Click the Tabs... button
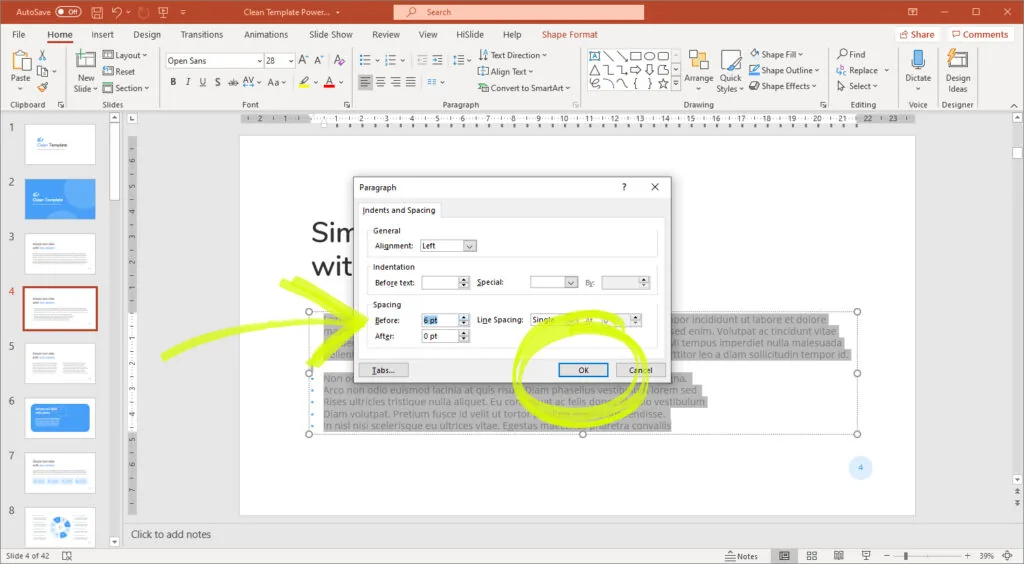This screenshot has height=564, width=1024. point(383,370)
